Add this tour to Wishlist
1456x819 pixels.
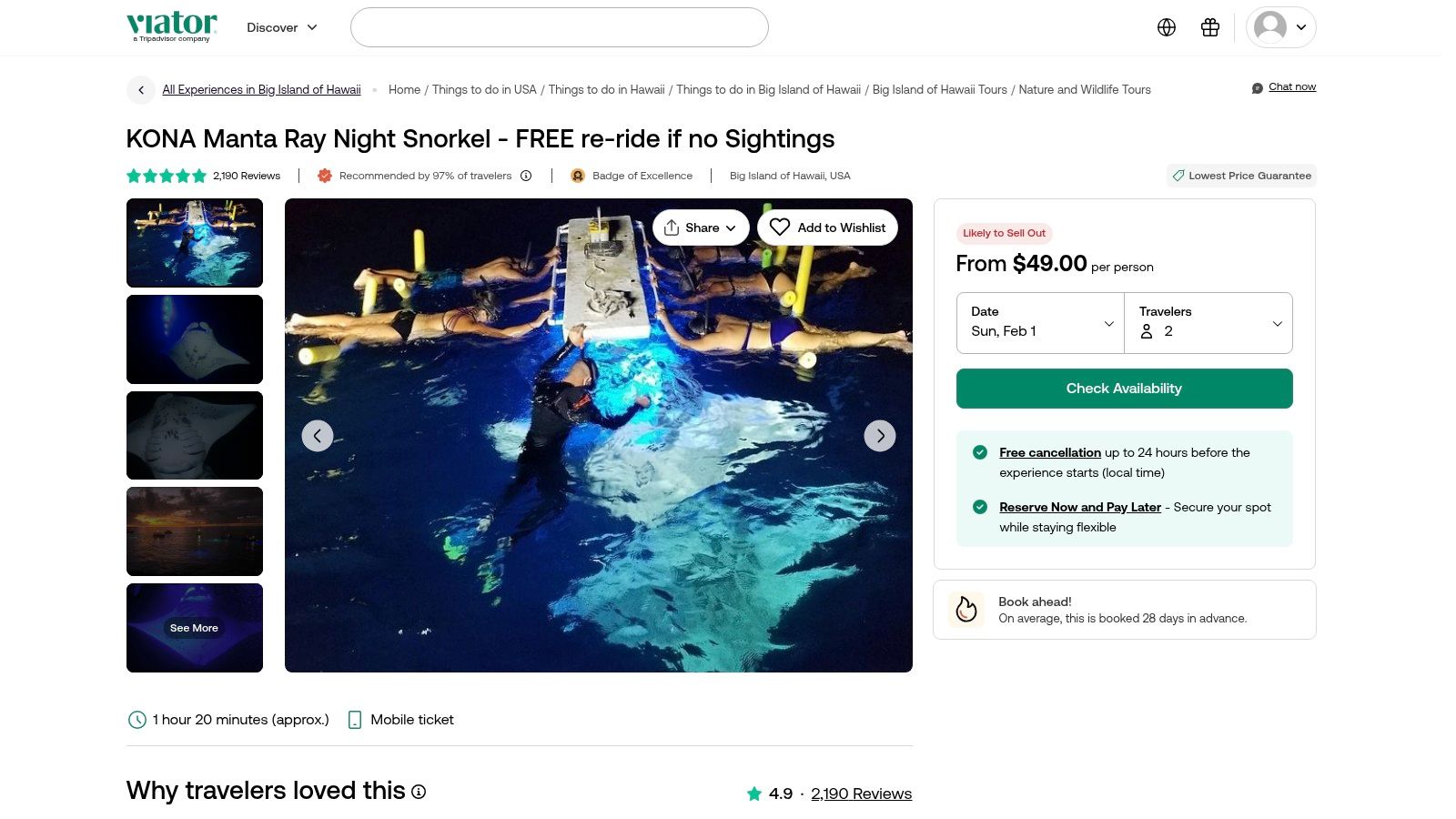827,227
